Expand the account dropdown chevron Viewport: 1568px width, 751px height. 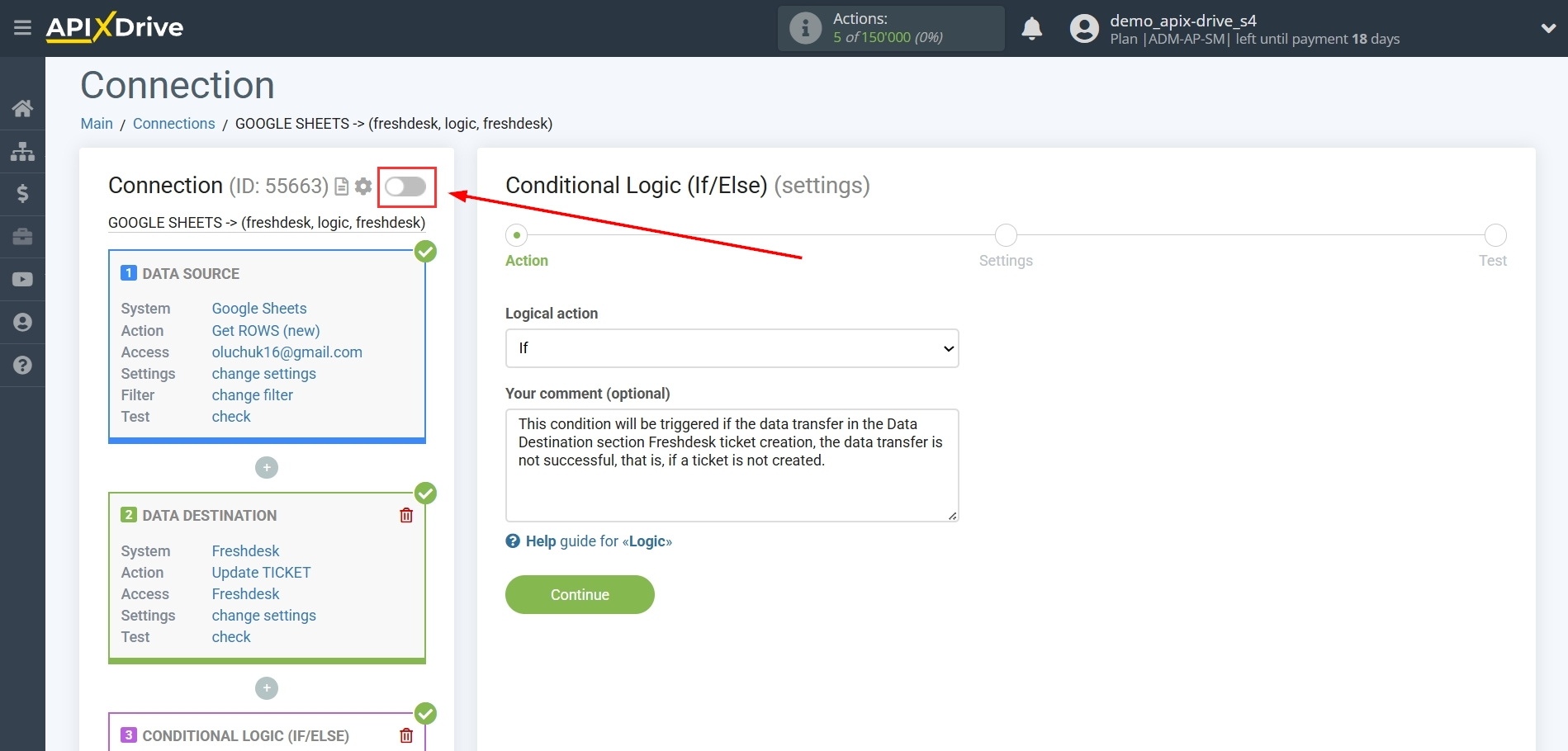pyautogui.click(x=1548, y=28)
